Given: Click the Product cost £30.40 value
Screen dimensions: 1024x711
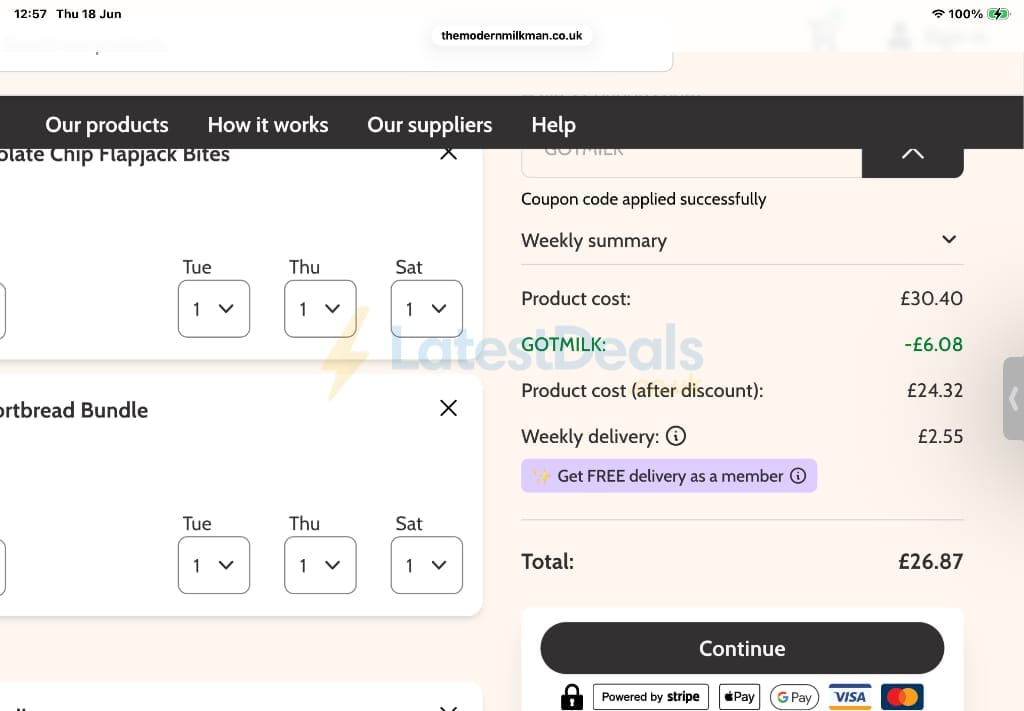Looking at the screenshot, I should (x=931, y=298).
